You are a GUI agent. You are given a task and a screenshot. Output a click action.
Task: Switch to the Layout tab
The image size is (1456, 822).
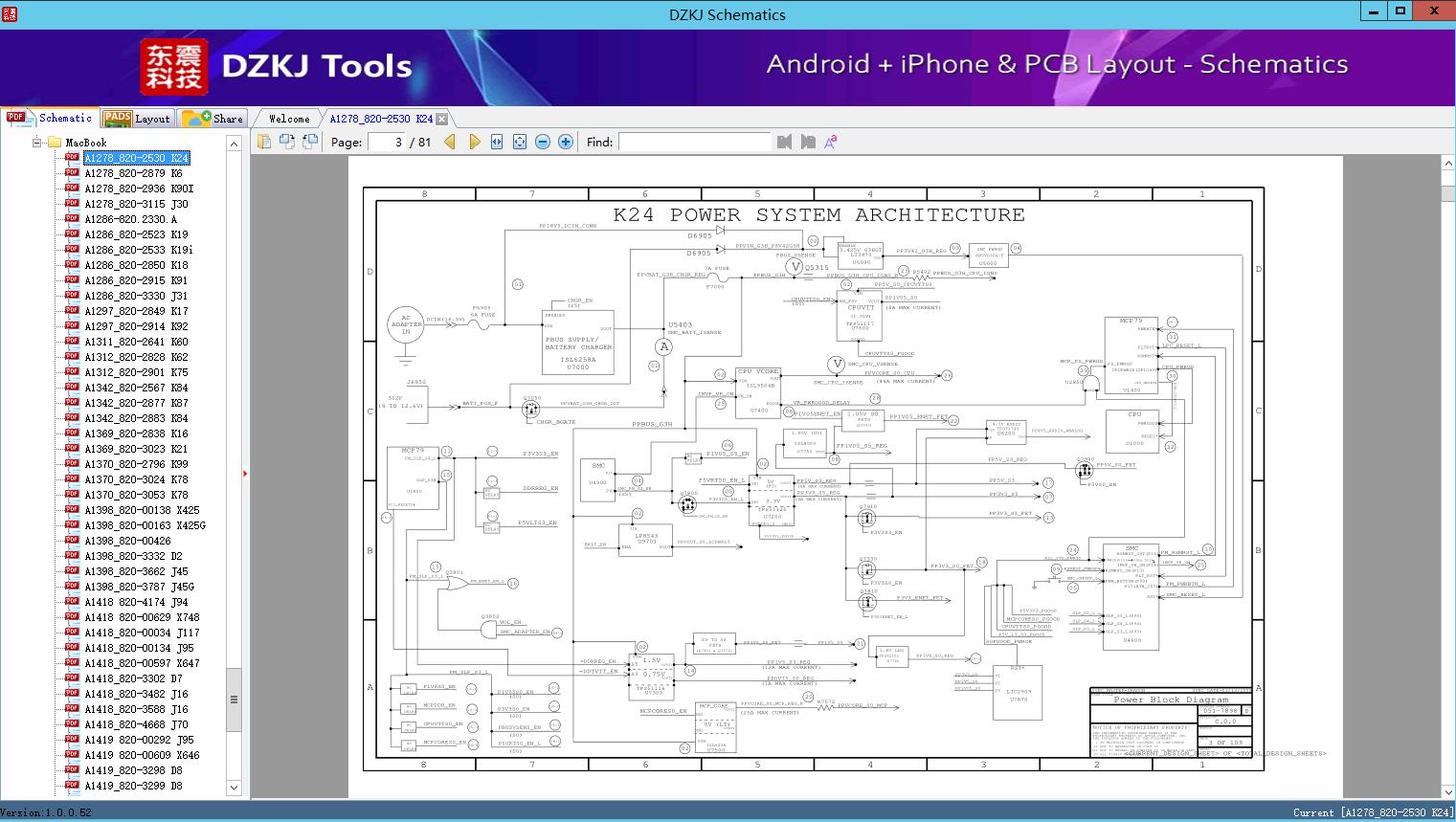(137, 119)
